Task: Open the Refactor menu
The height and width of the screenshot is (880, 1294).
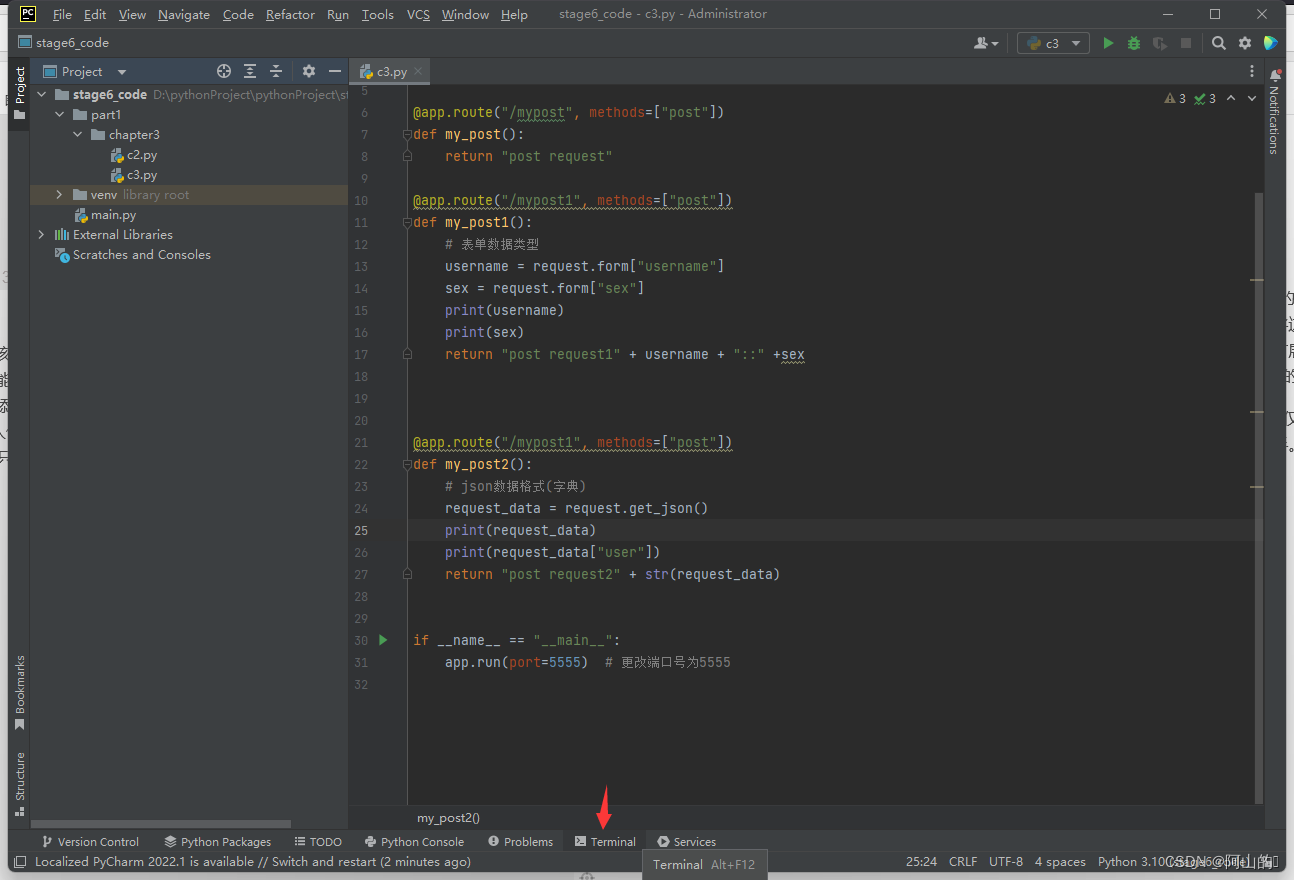Action: point(290,15)
